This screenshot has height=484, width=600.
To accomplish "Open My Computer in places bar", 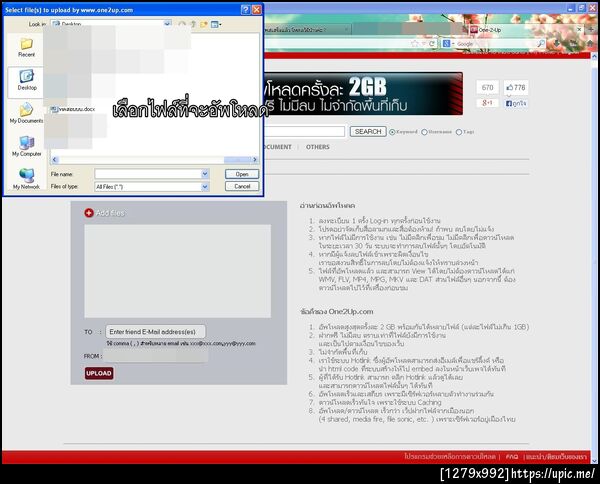I will [26, 147].
